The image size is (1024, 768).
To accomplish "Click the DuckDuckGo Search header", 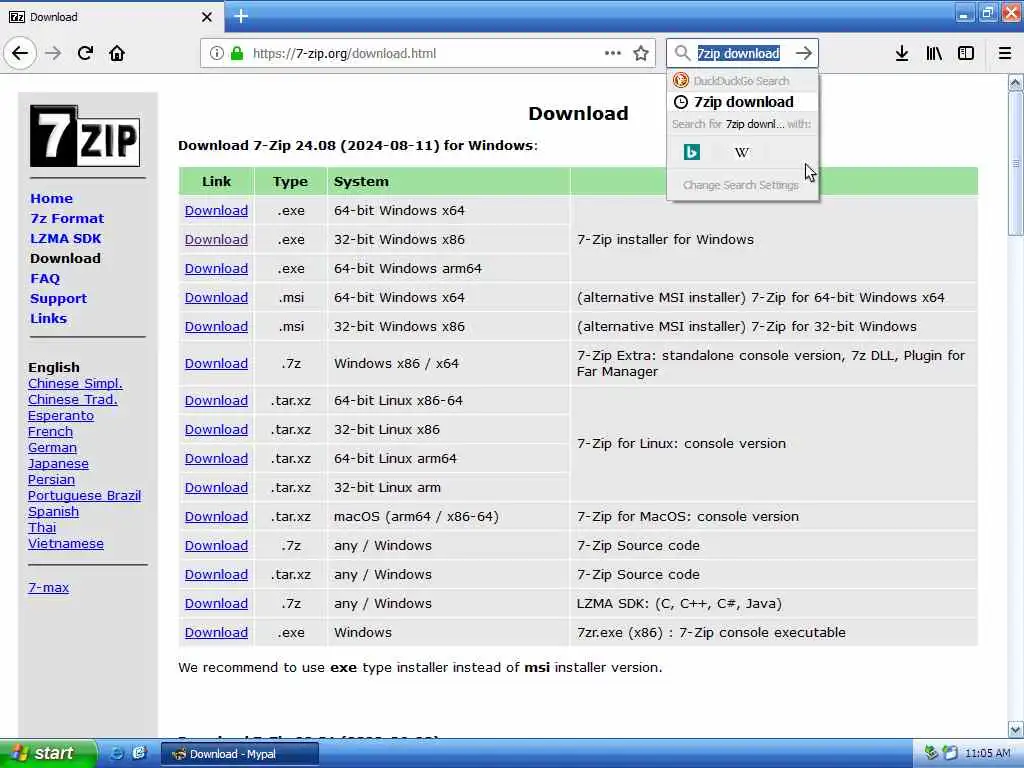I will pos(743,81).
